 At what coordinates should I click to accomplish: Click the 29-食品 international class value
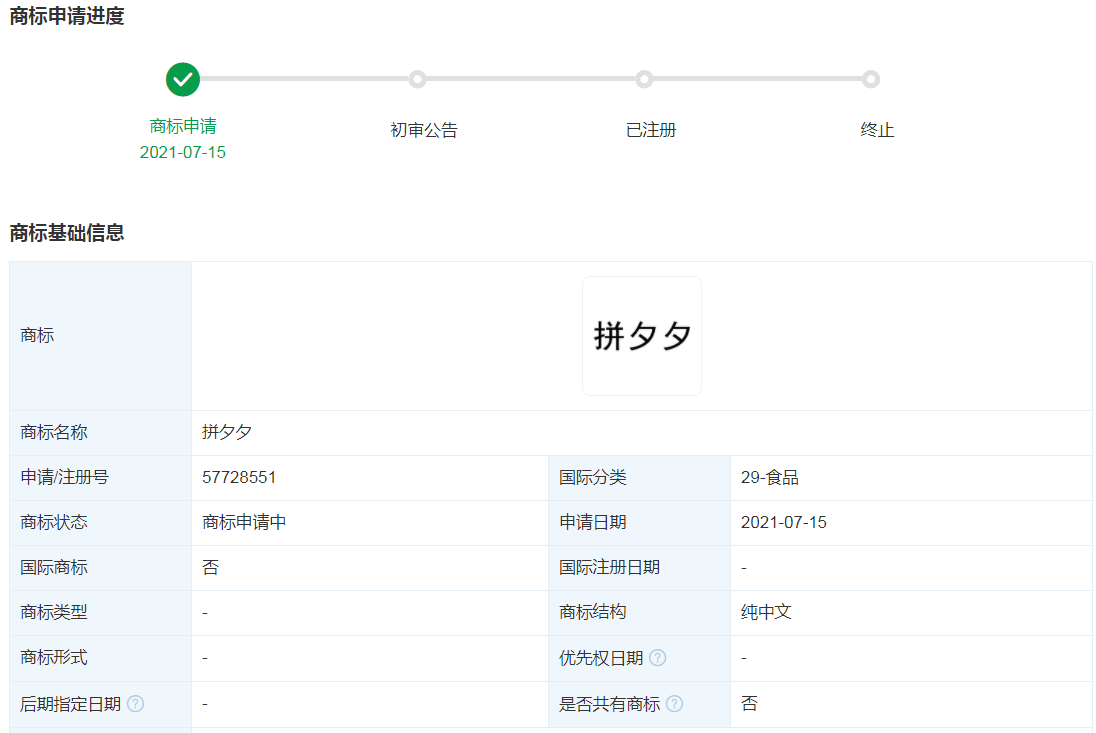(769, 478)
